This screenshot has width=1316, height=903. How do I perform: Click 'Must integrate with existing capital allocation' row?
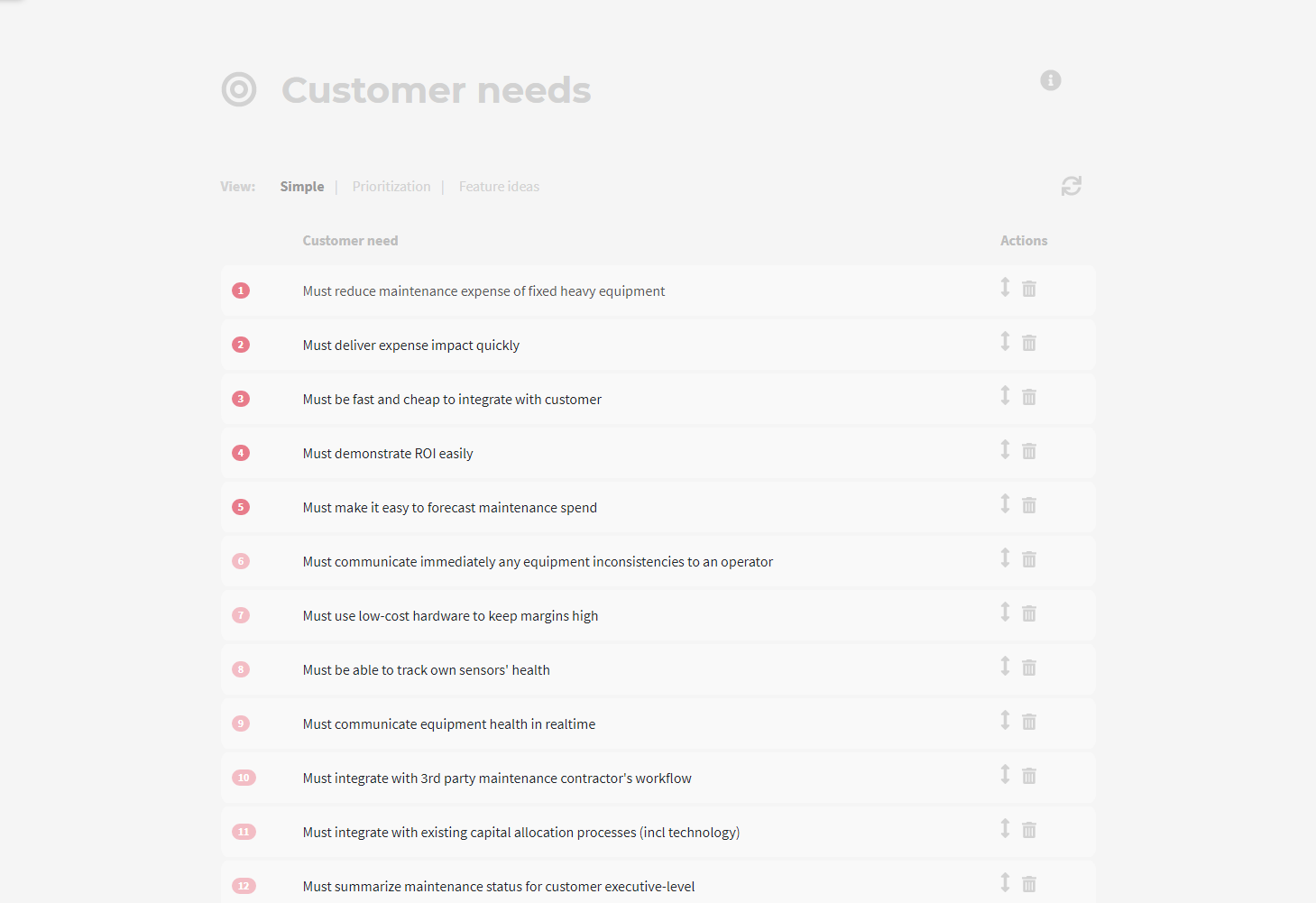coord(521,833)
